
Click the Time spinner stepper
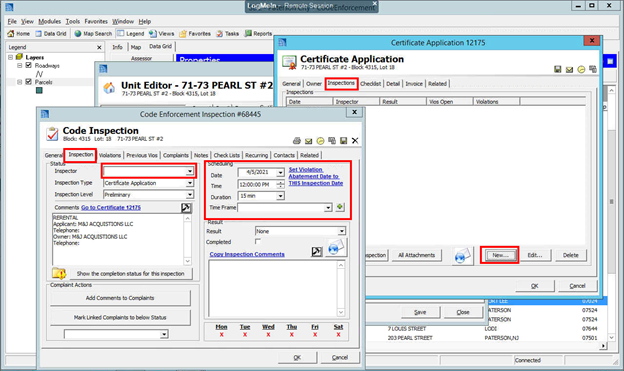(x=280, y=184)
